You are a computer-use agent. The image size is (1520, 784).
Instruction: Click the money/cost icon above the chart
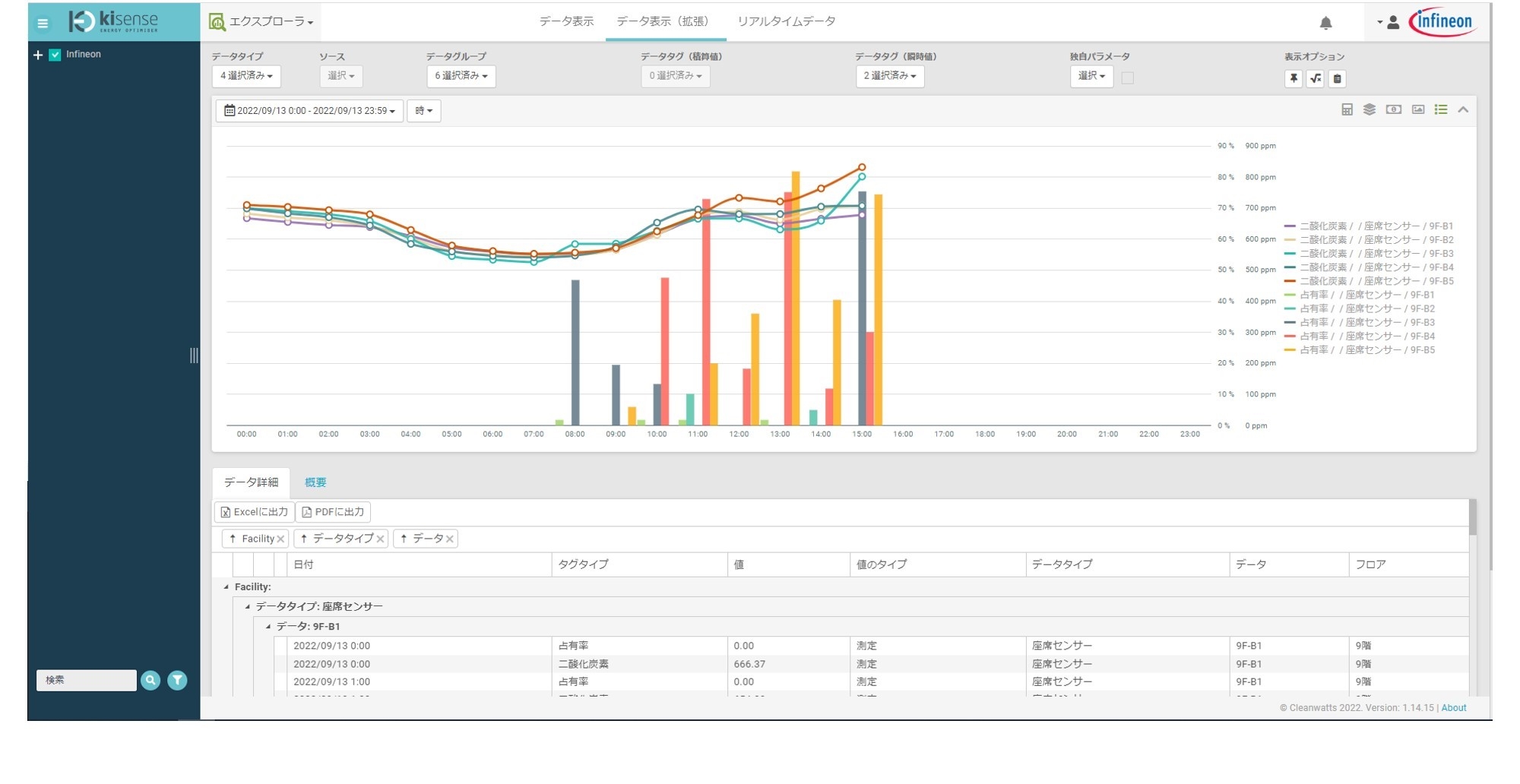pos(1393,110)
